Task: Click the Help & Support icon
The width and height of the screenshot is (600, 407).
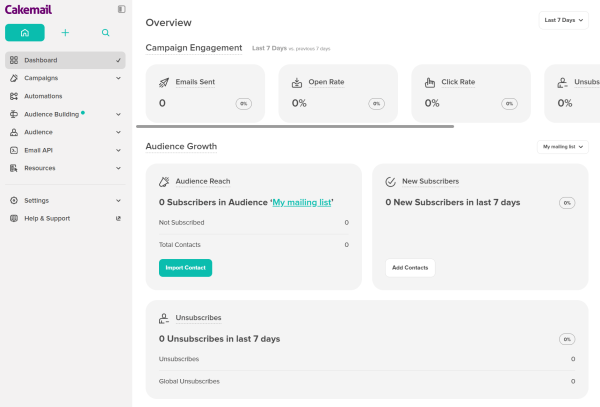Action: click(x=14, y=218)
